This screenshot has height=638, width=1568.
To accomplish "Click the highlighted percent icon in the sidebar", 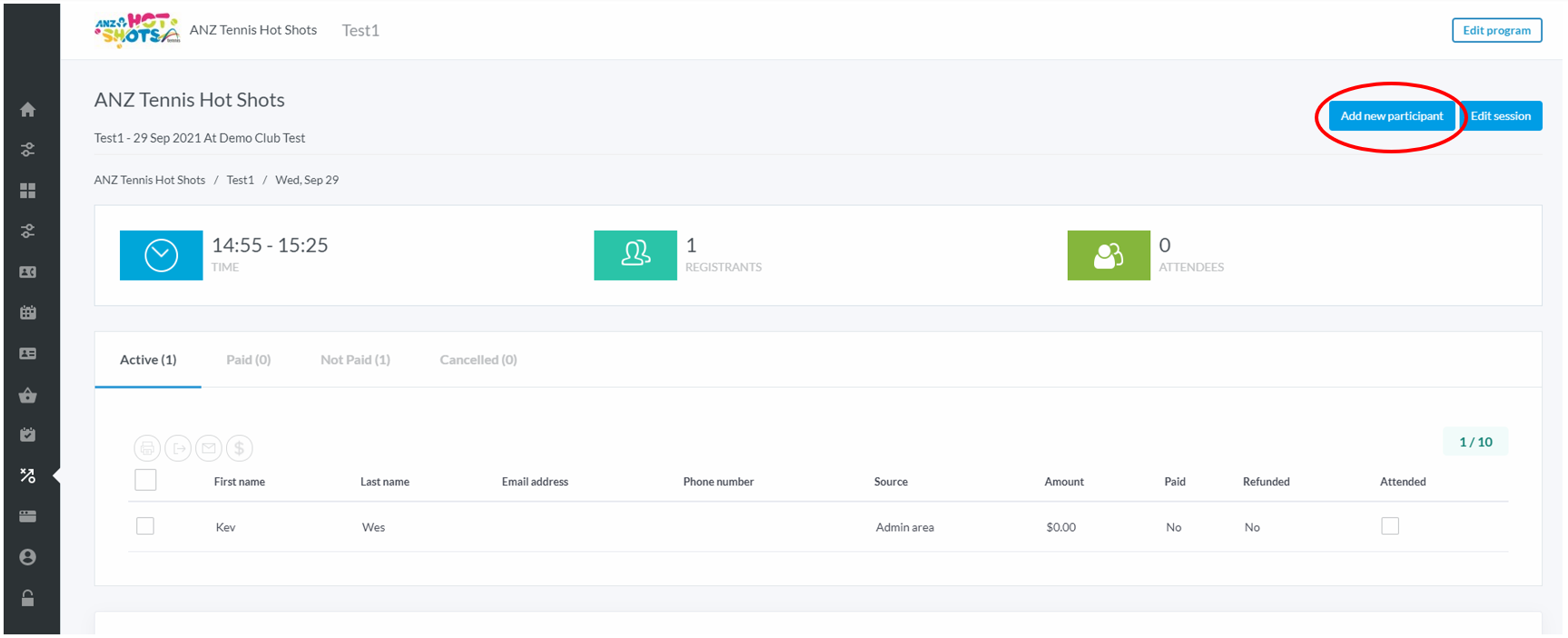I will coord(28,476).
